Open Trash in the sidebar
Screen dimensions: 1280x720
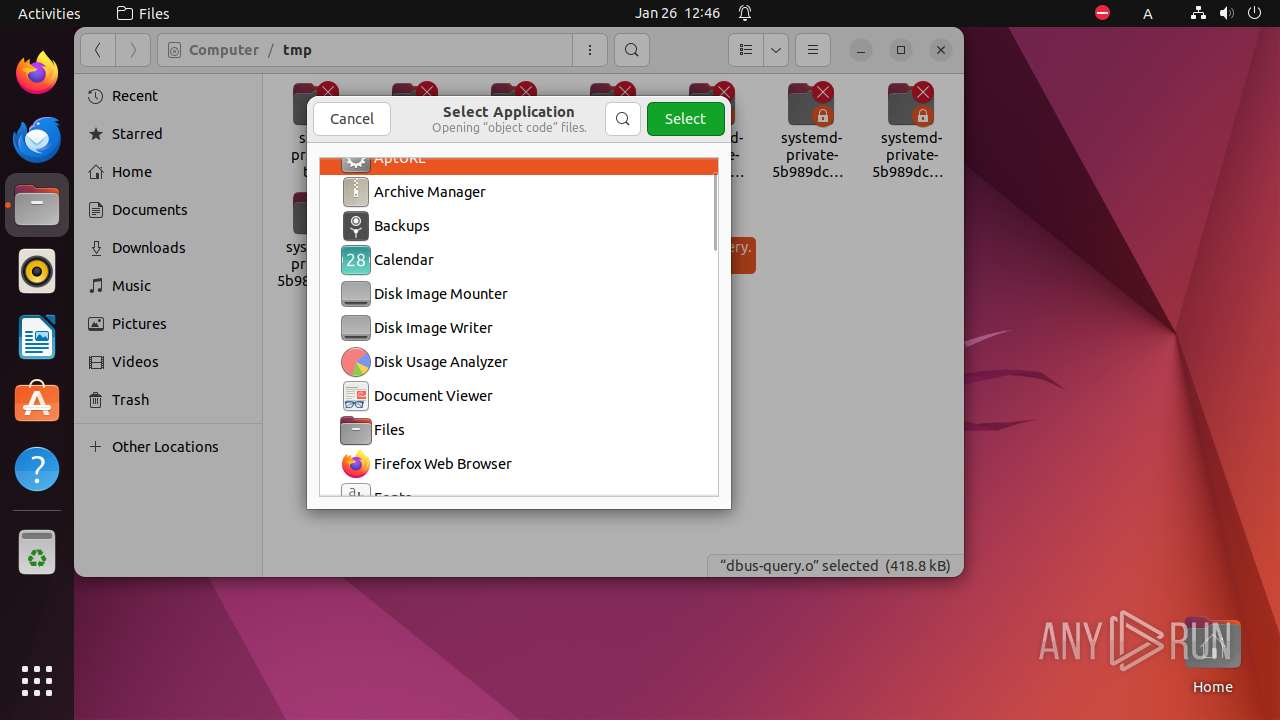point(168,400)
